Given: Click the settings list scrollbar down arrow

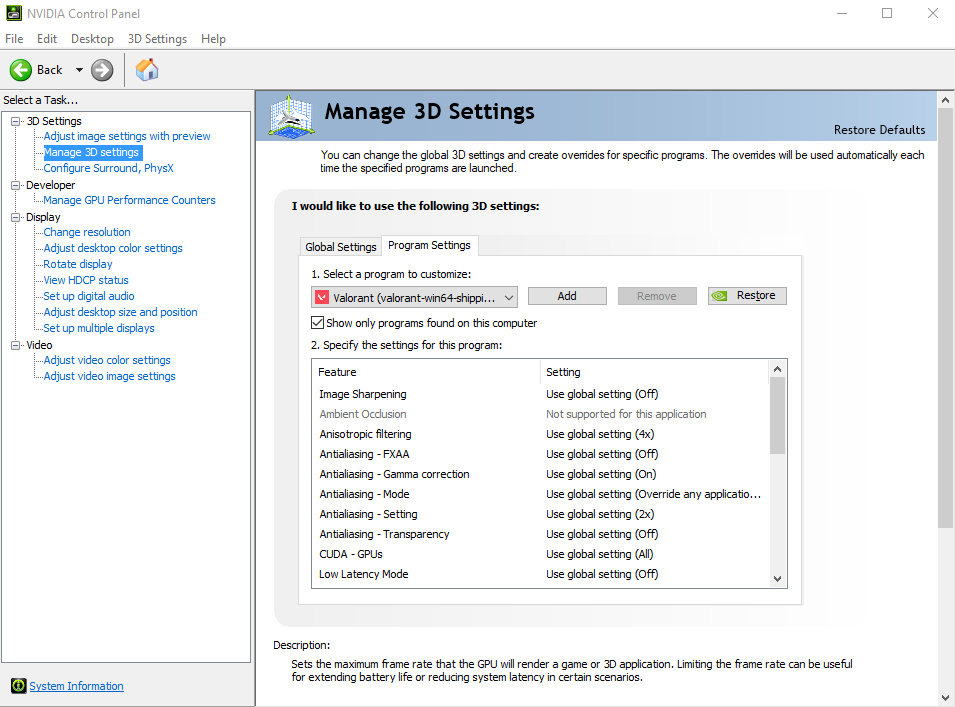Looking at the screenshot, I should (777, 579).
